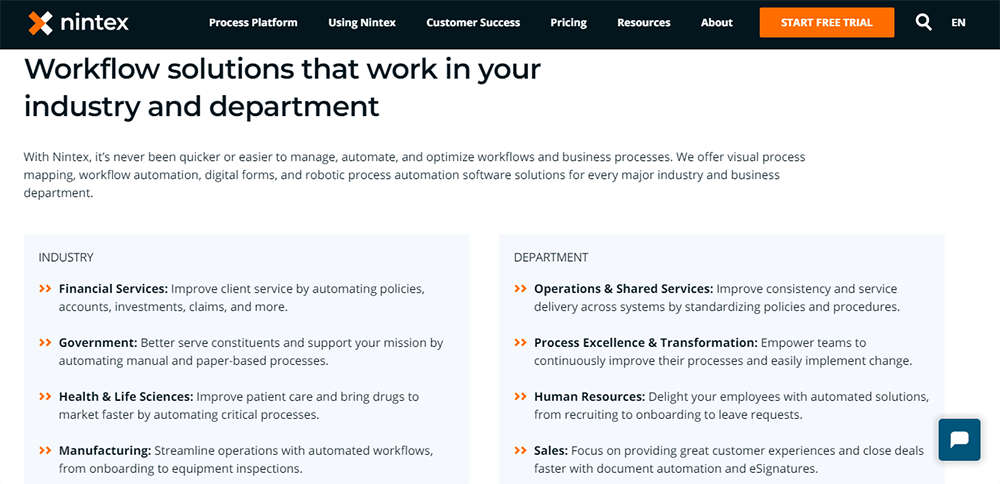Click the arrows icon beside Government
This screenshot has width=1000, height=484.
[45, 343]
